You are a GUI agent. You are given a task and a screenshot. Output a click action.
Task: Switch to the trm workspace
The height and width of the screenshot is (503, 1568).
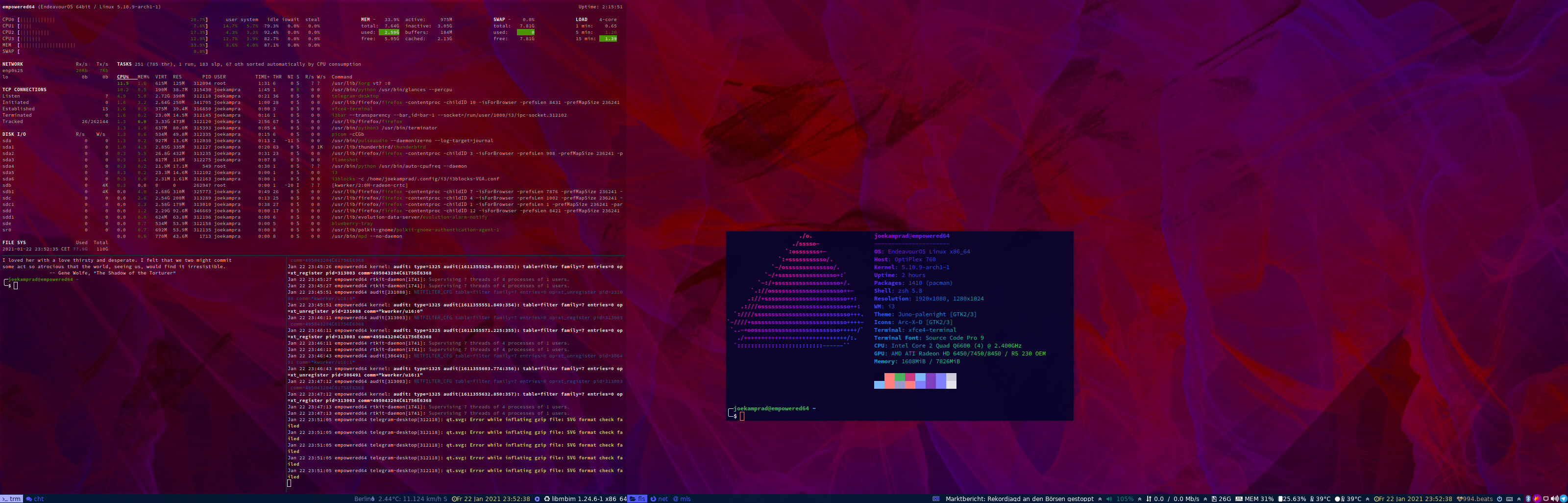[x=12, y=499]
